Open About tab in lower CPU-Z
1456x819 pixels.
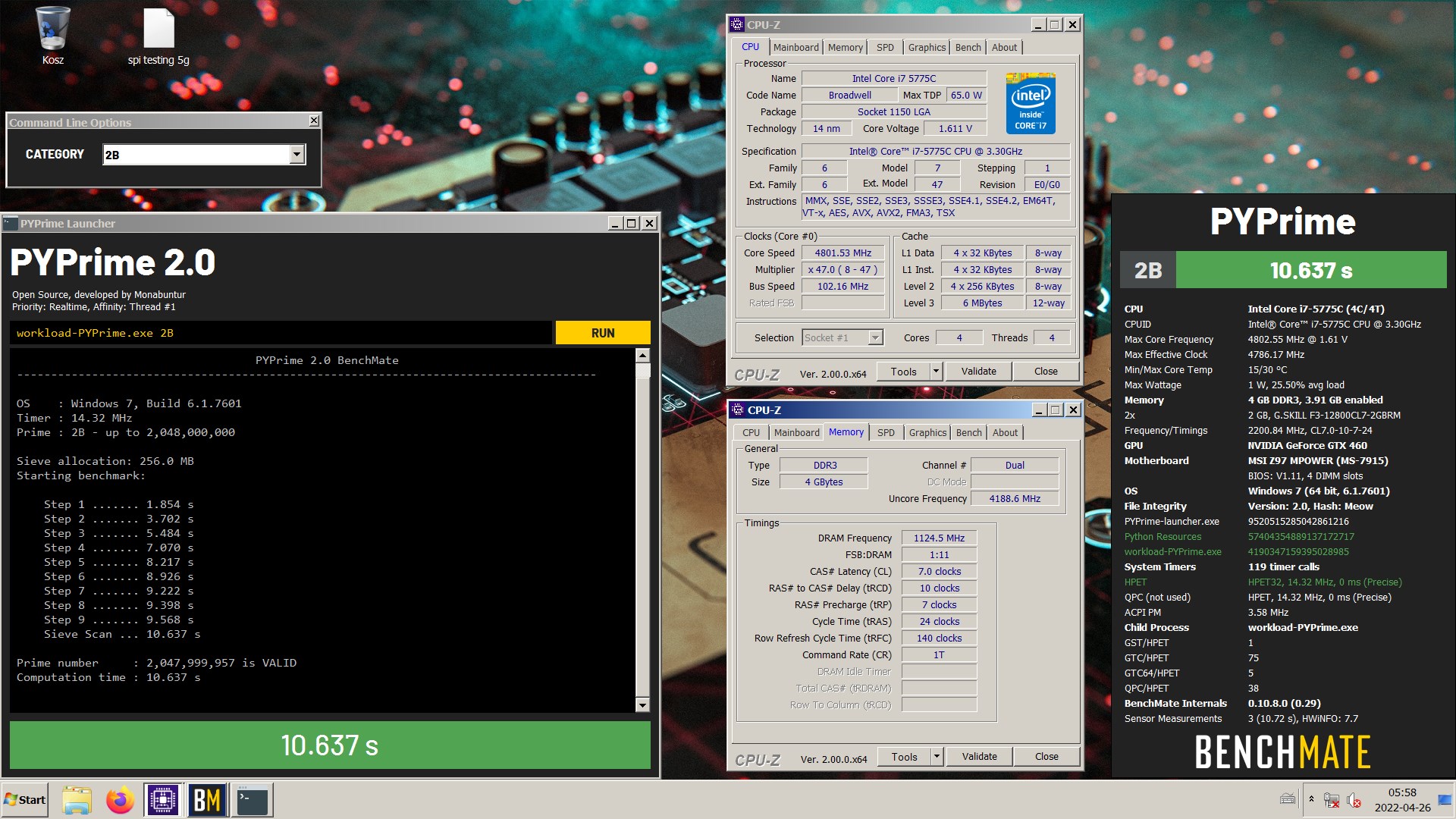(1005, 432)
